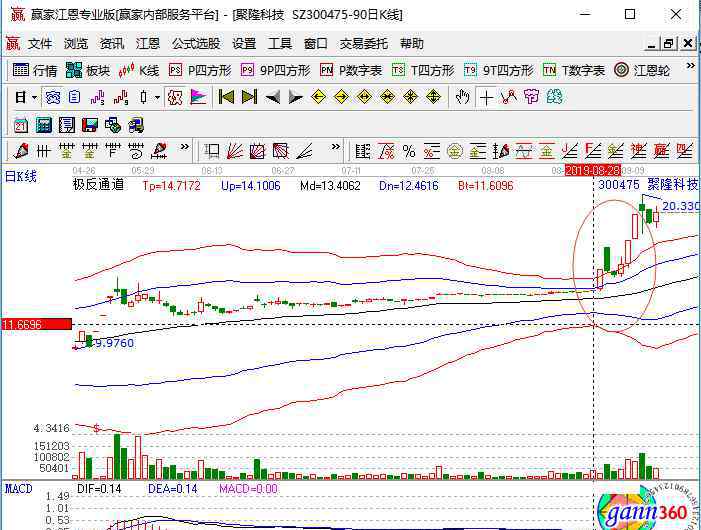The image size is (701, 530).
Task: Click the notepad icon
Action: tap(67, 126)
